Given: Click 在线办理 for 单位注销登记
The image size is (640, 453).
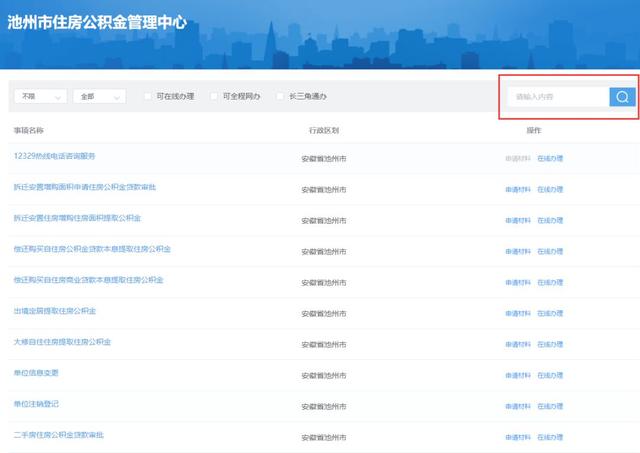Looking at the screenshot, I should 550,406.
